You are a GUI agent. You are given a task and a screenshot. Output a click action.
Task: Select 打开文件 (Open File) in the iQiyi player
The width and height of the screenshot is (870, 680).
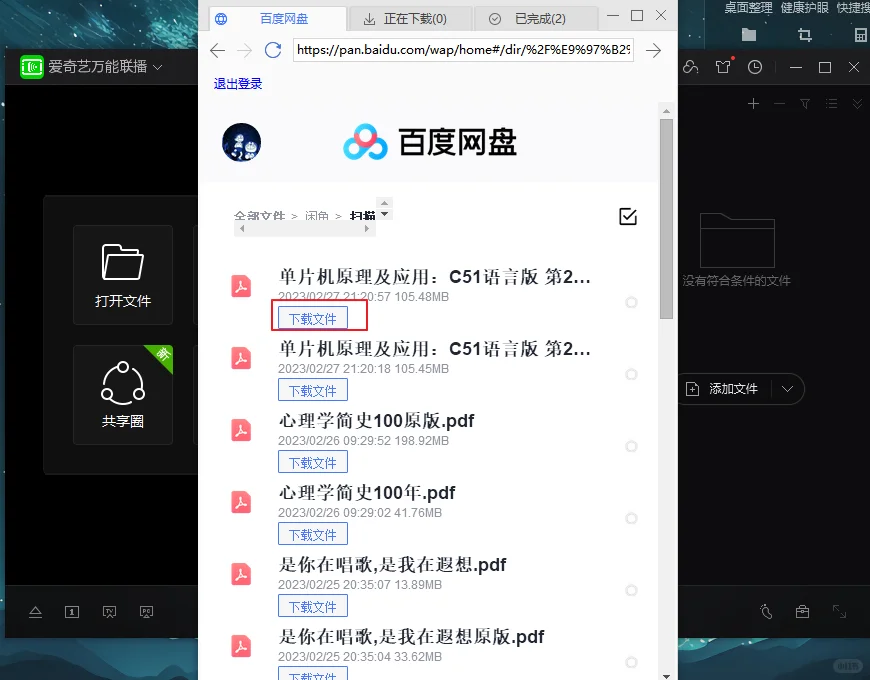[x=123, y=275]
